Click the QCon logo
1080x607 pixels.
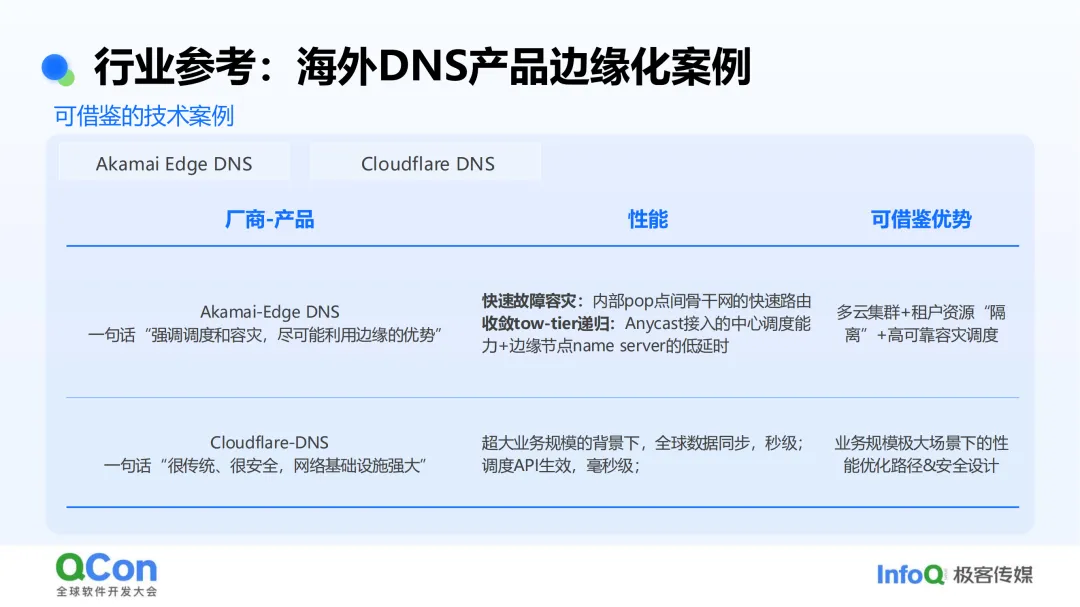107,575
